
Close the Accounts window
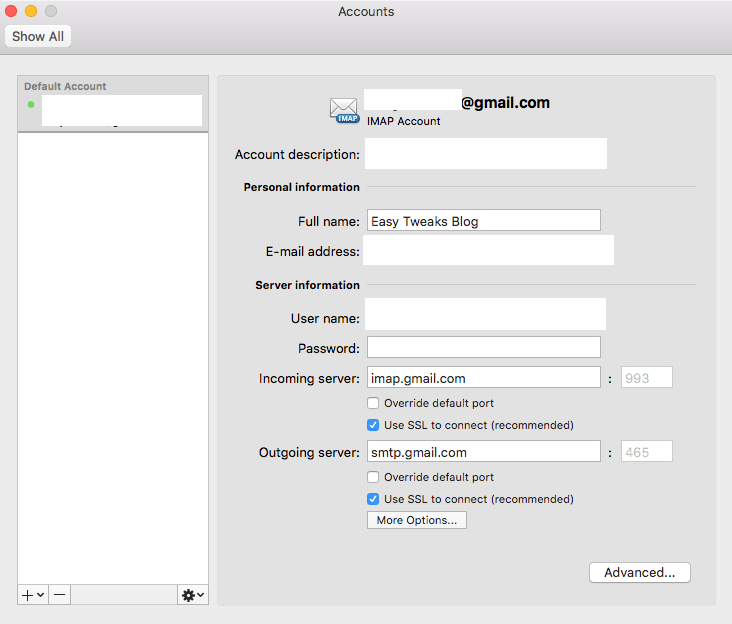(11, 11)
